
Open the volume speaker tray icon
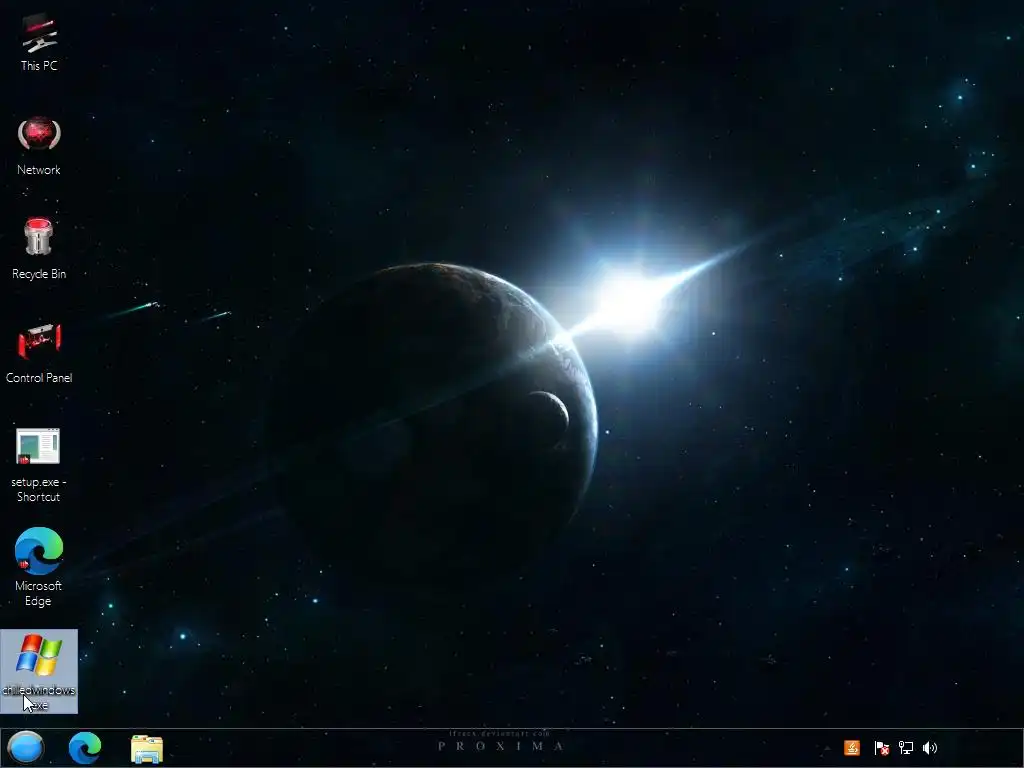930,748
